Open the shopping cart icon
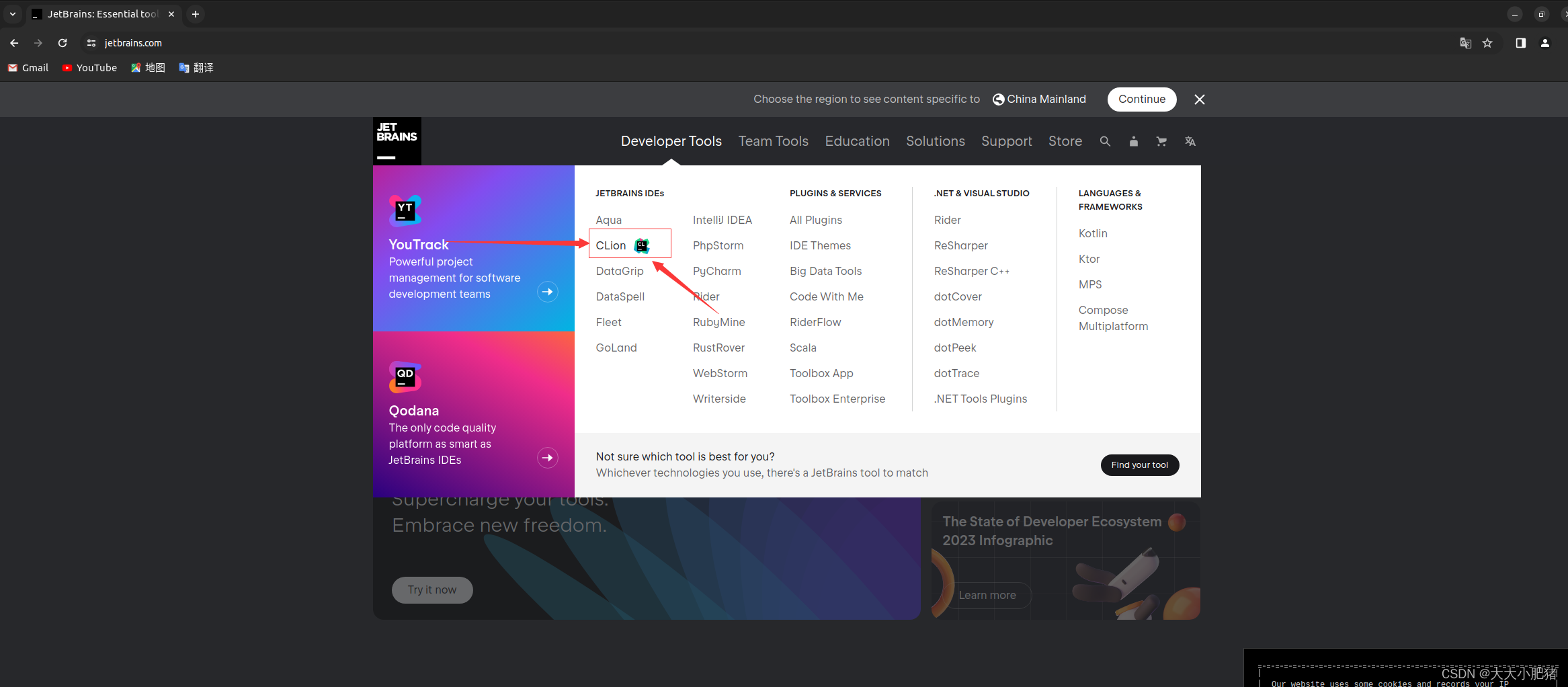Image resolution: width=1568 pixels, height=687 pixels. point(1161,141)
